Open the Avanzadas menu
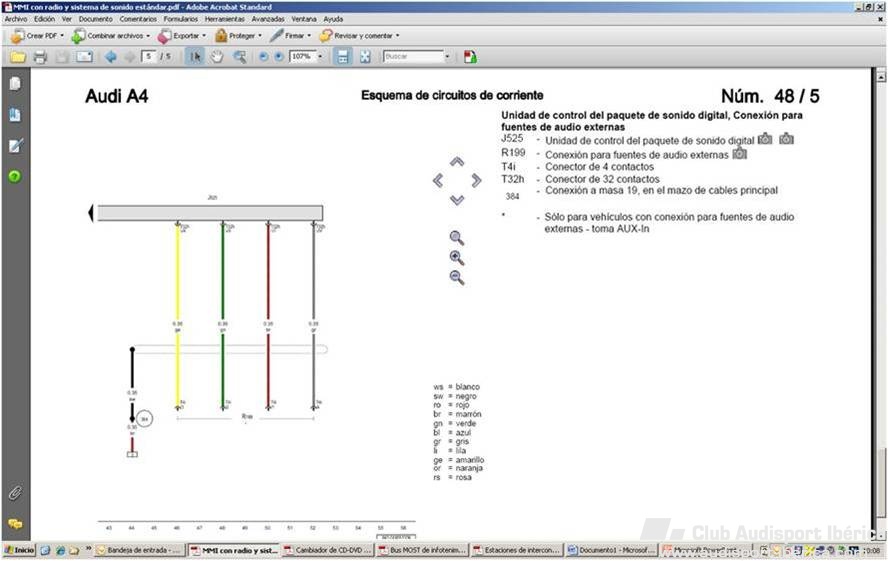Image resolution: width=888 pixels, height=561 pixels. [x=268, y=19]
